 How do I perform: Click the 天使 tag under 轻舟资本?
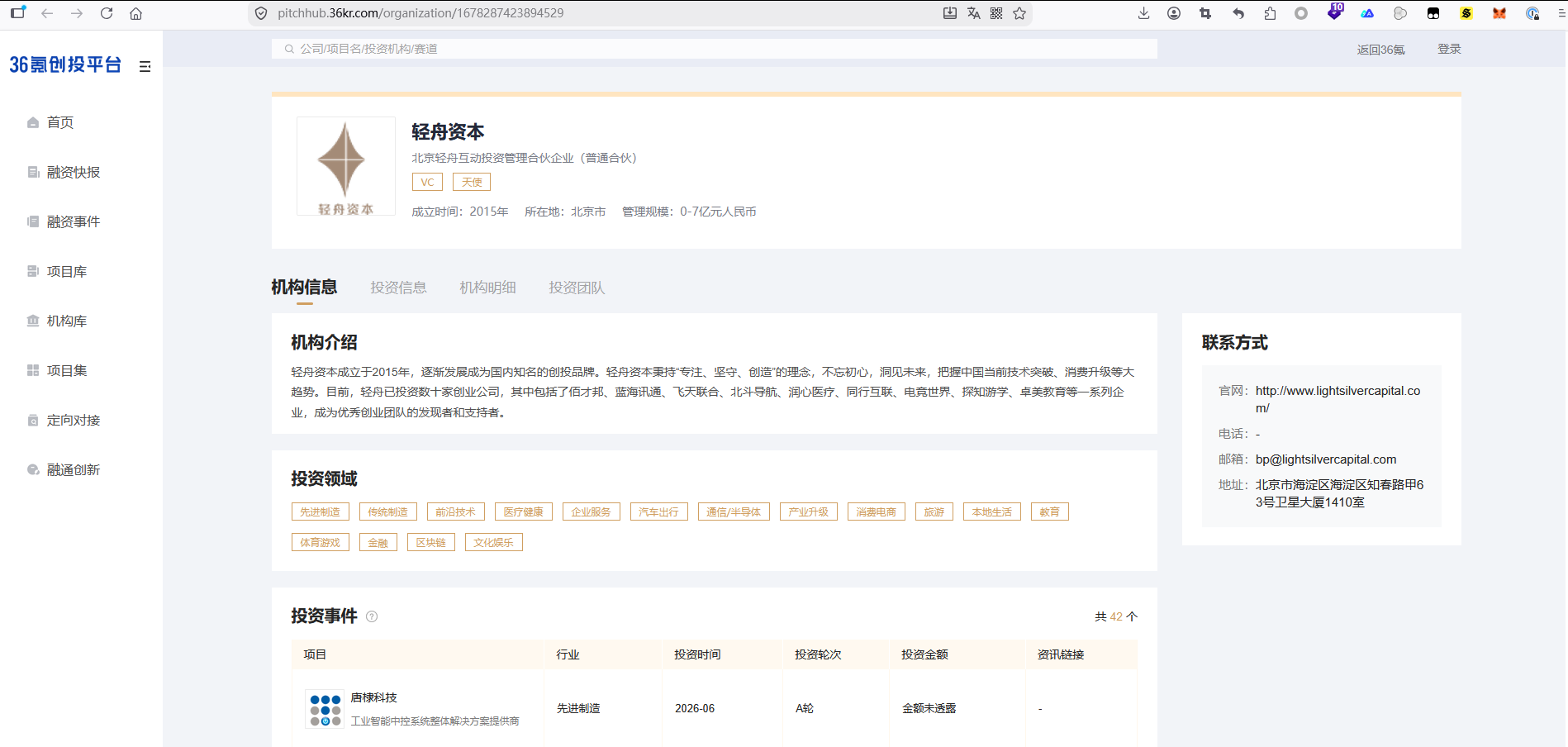472,182
